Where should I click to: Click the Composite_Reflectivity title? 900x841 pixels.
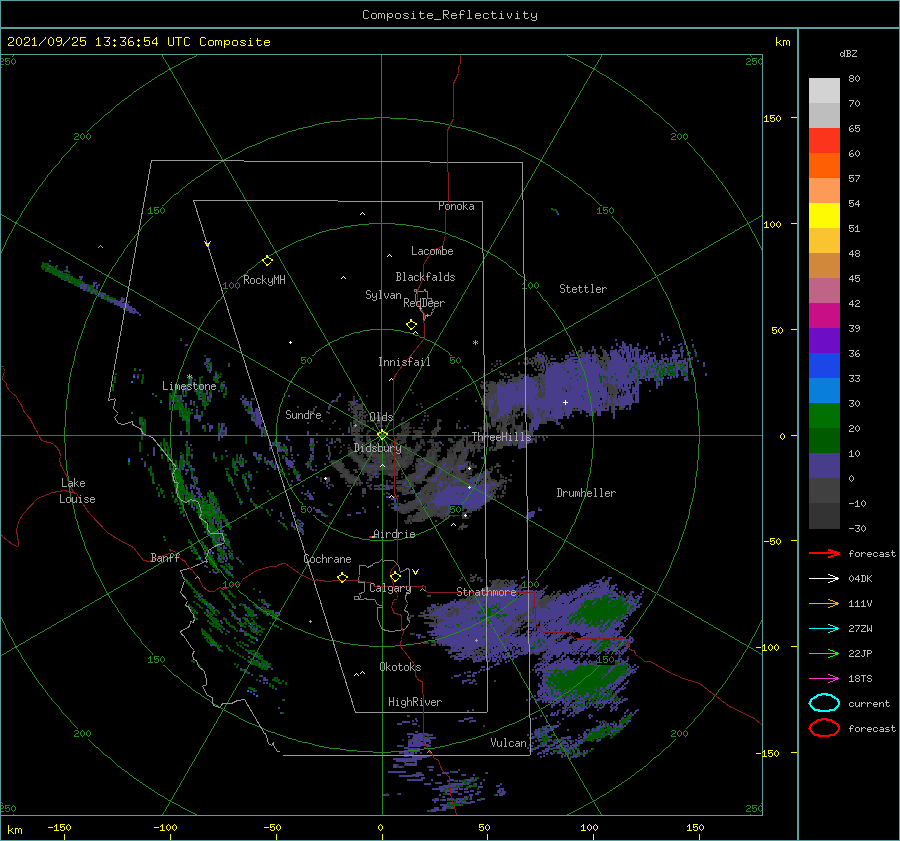(450, 15)
